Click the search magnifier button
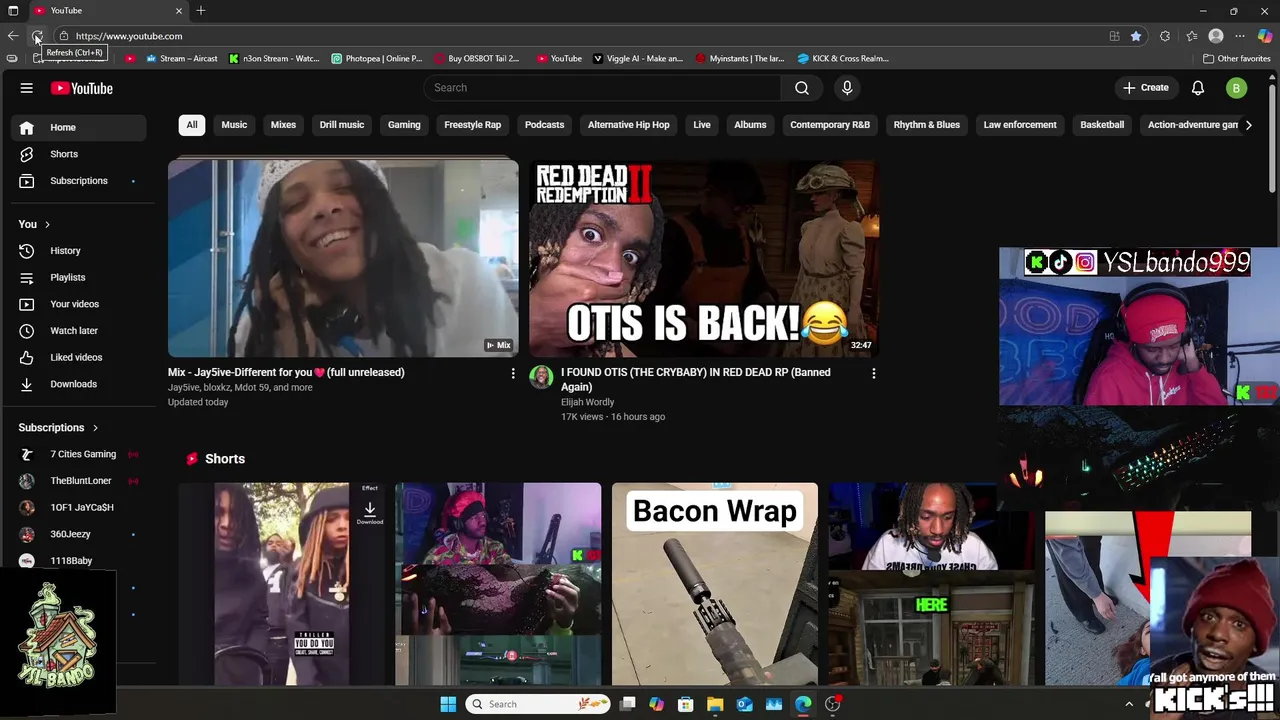 tap(802, 88)
